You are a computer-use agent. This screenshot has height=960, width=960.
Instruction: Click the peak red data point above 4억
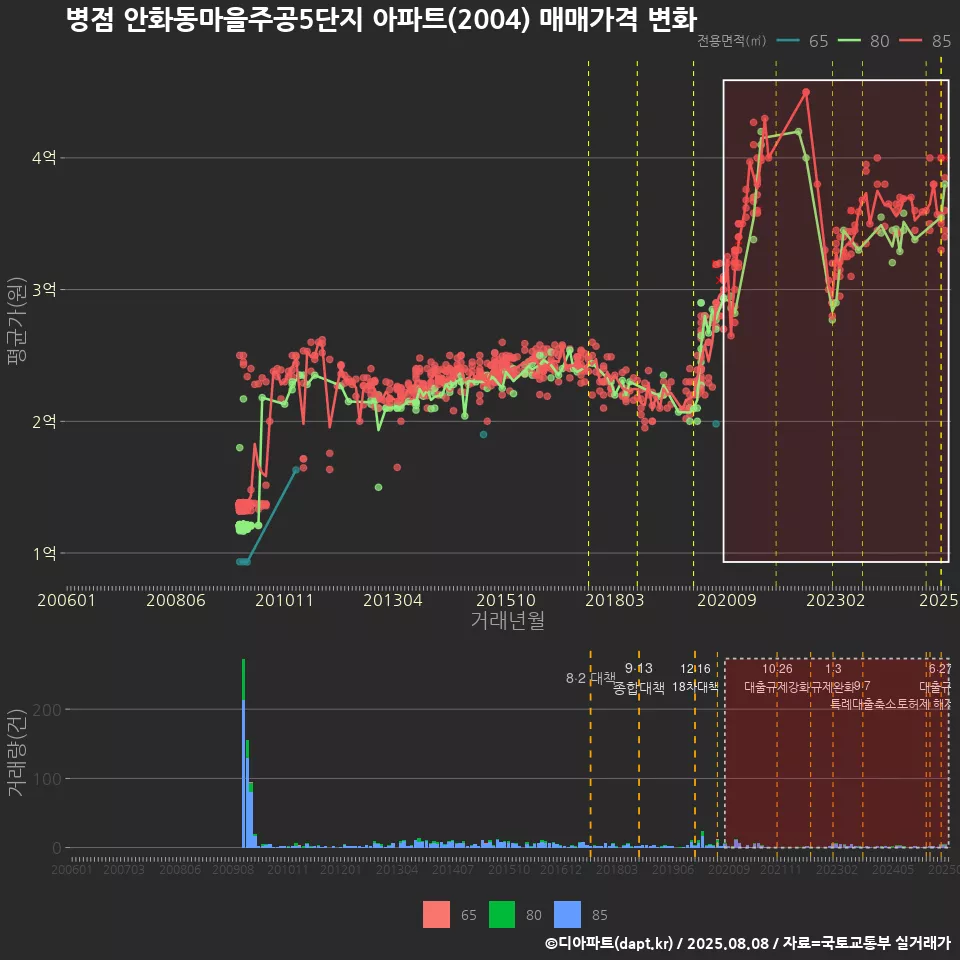(x=806, y=92)
